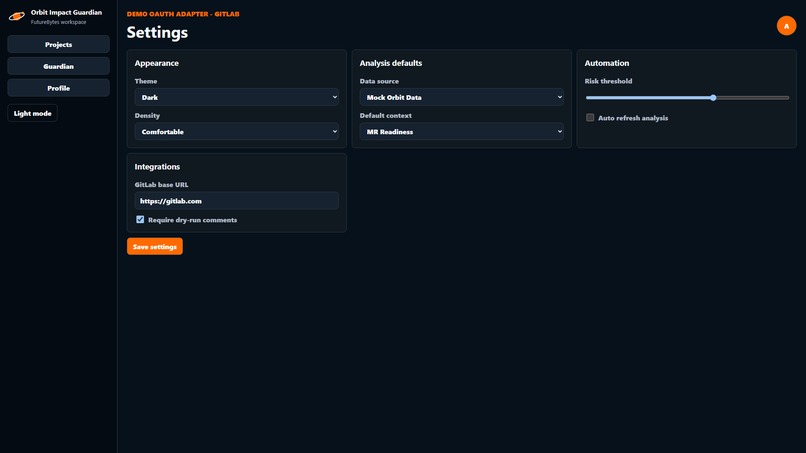Expand the Default context dropdown
This screenshot has width=806, height=453.
click(462, 132)
